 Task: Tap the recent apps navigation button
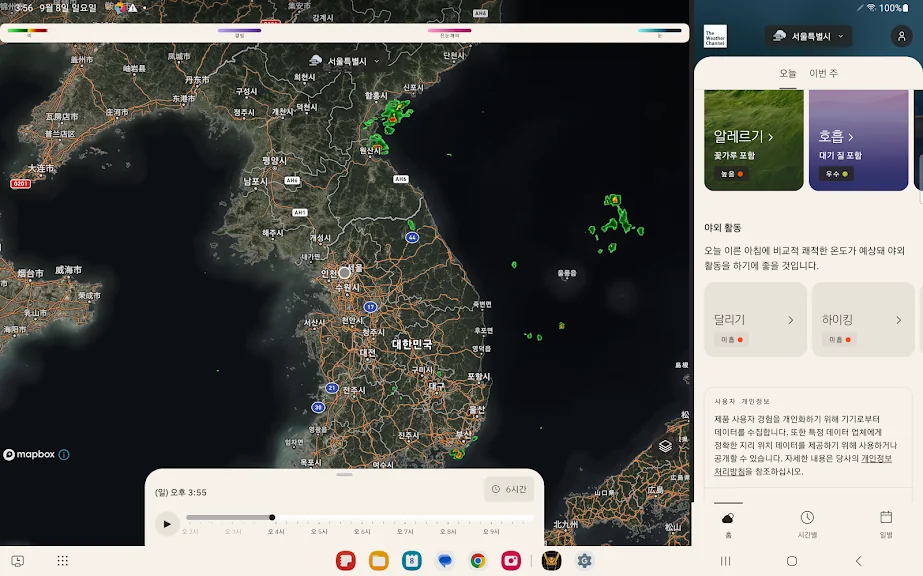click(x=725, y=561)
